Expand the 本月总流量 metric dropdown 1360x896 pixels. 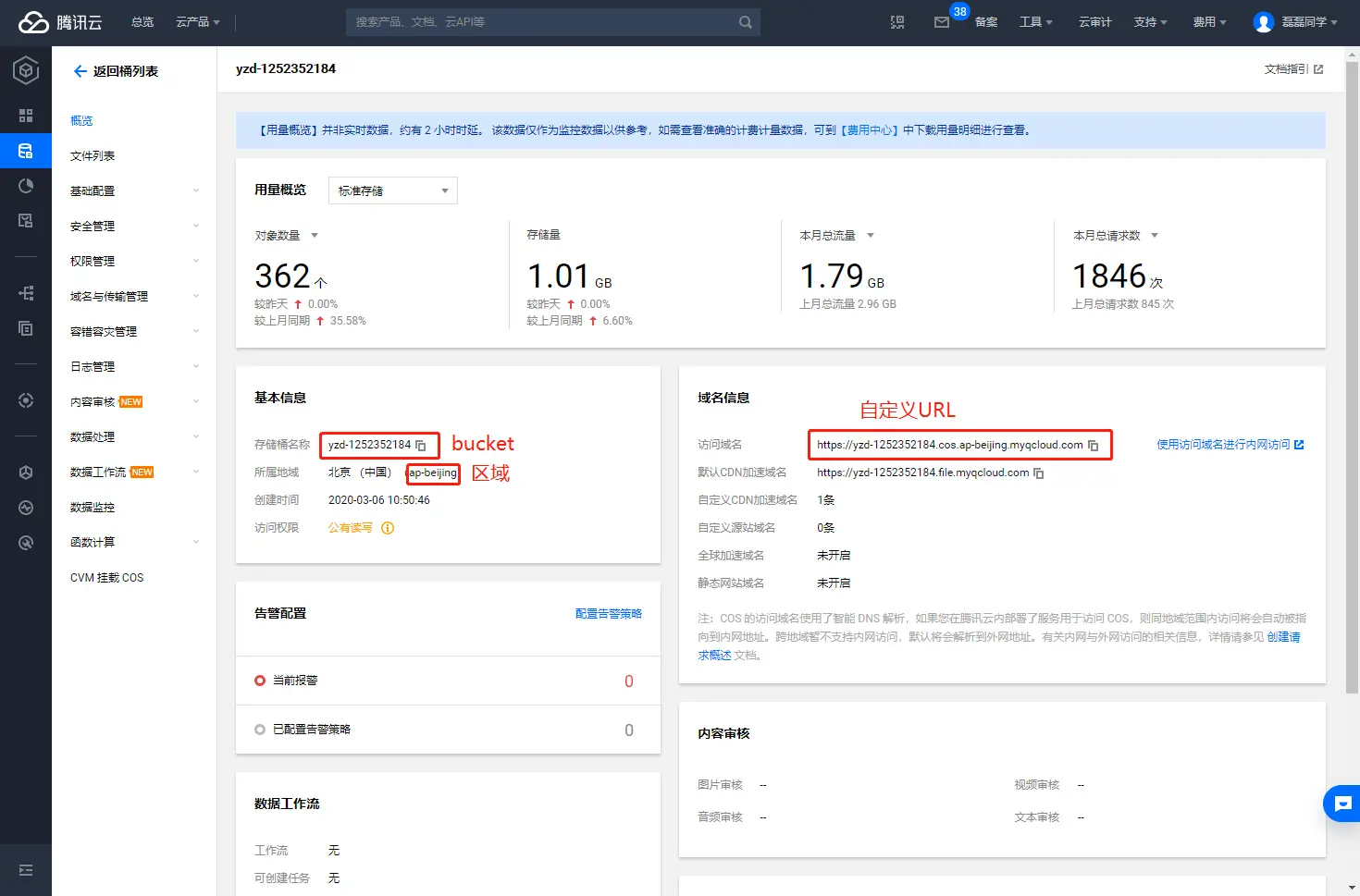coord(870,236)
